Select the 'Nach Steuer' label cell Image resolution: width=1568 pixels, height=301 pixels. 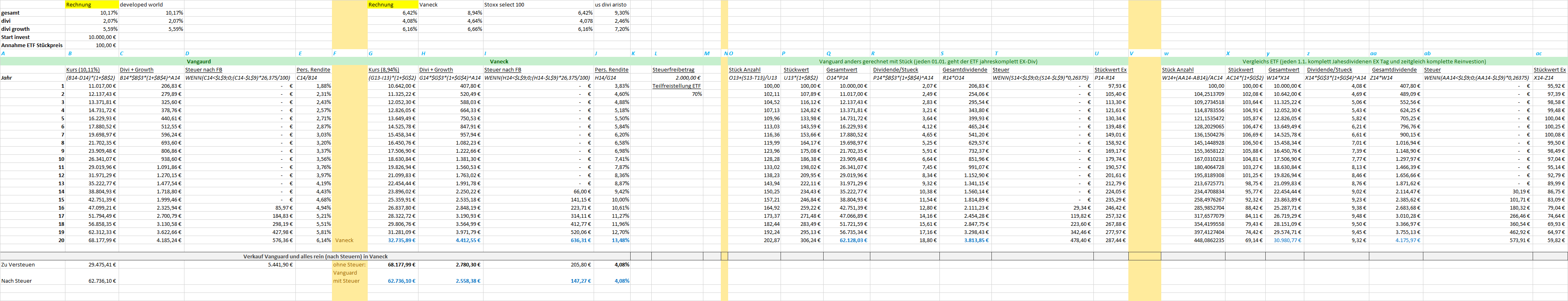pyautogui.click(x=16, y=281)
